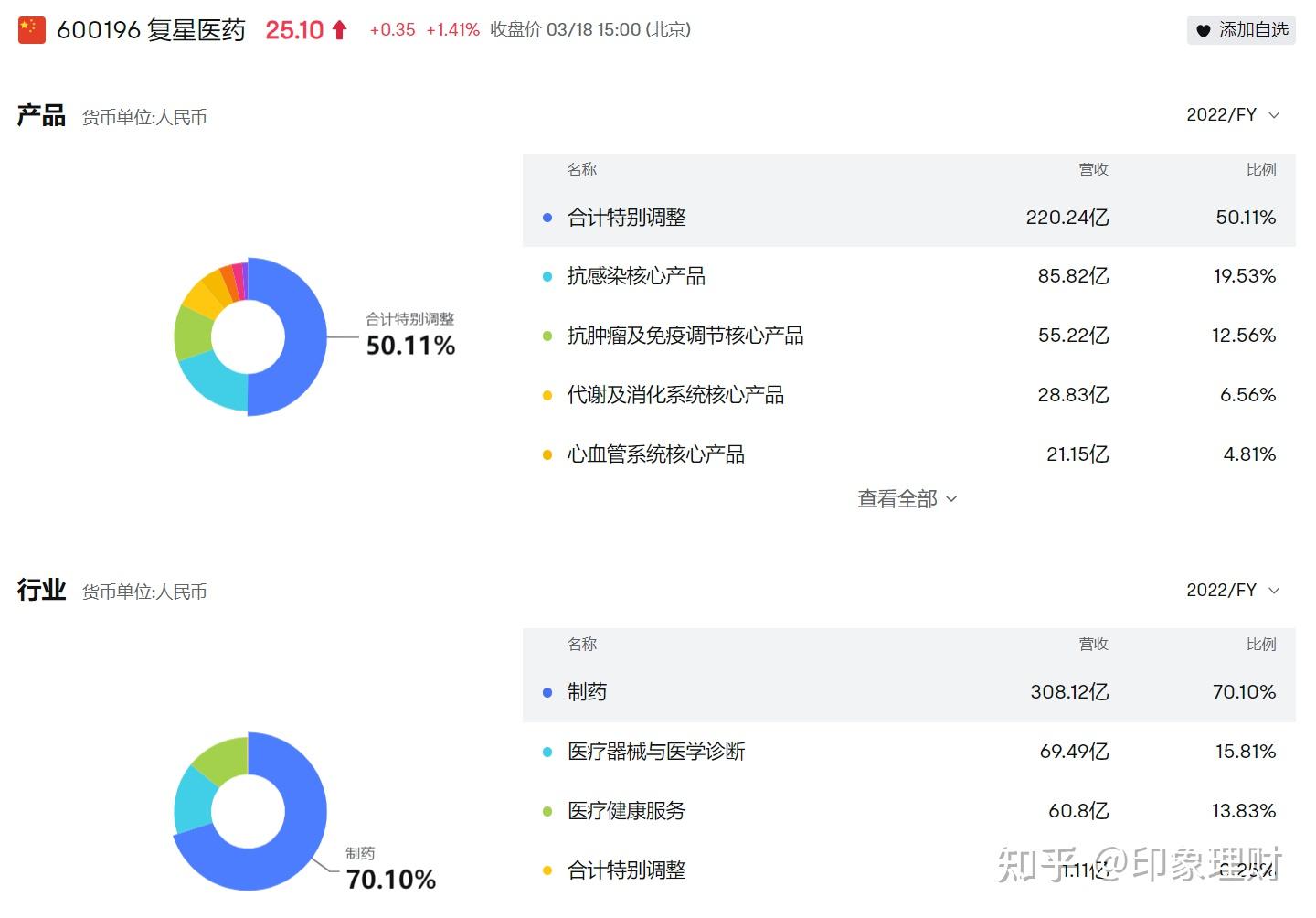Image resolution: width=1316 pixels, height=918 pixels.
Task: Open the 2022/FY dropdown in 行业 section
Action: (1232, 591)
